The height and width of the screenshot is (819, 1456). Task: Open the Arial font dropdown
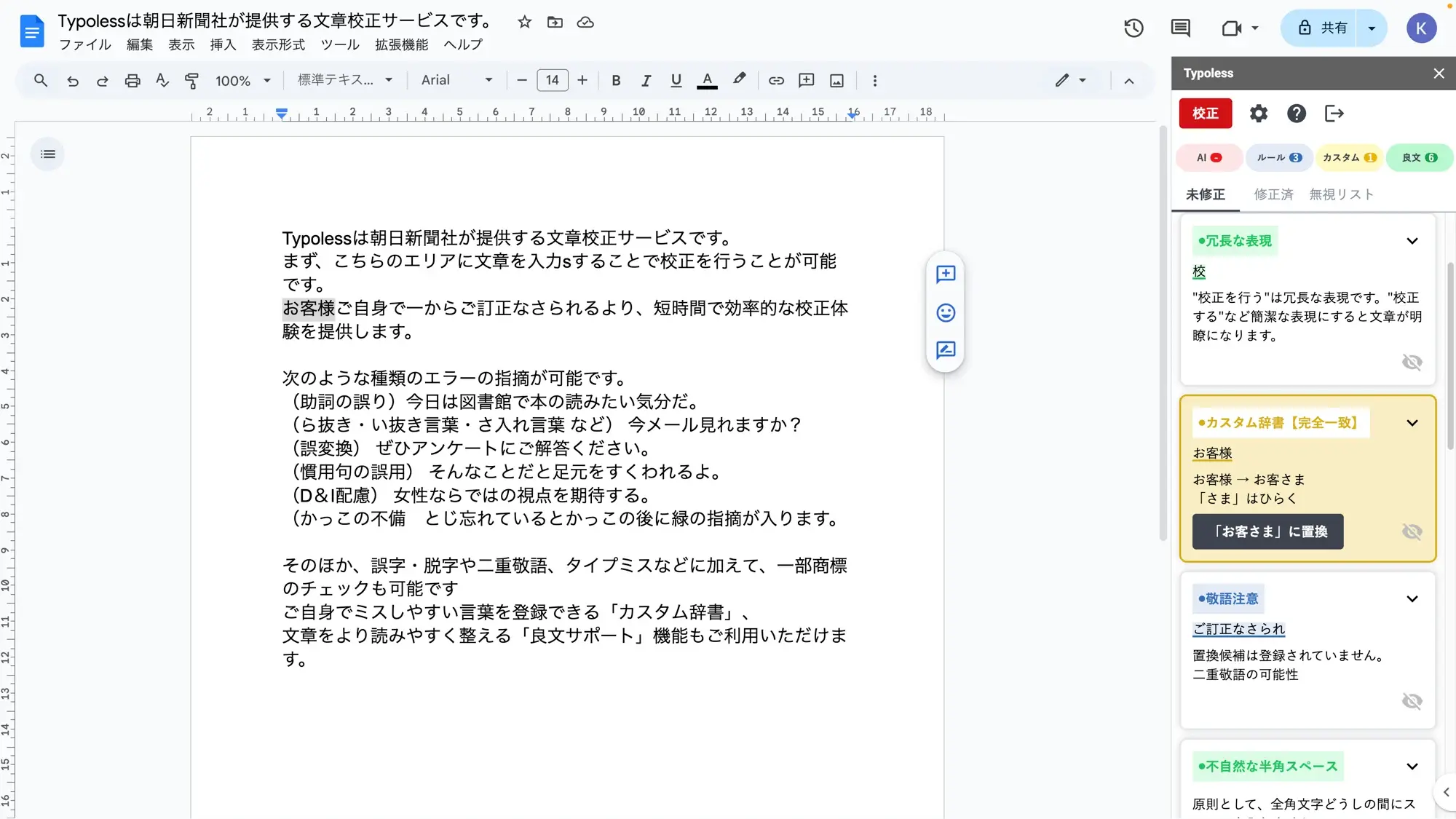click(x=457, y=80)
